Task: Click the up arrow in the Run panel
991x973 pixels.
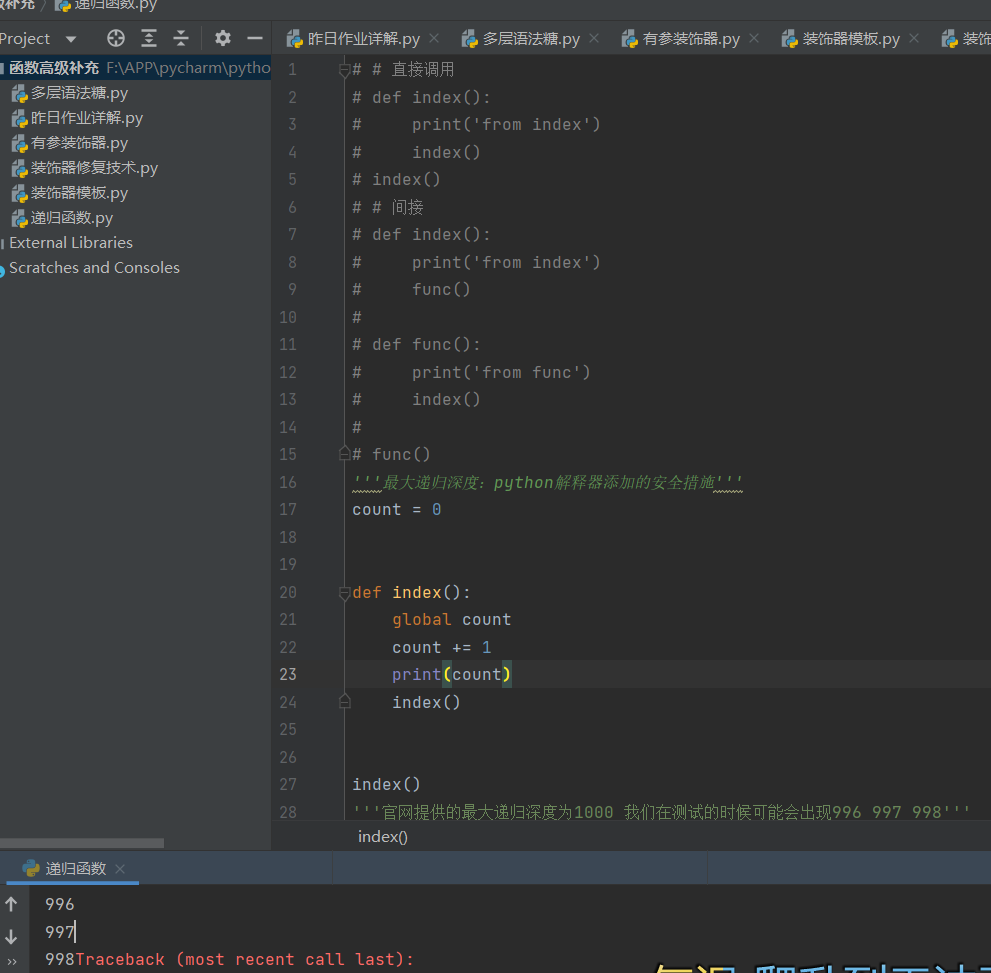Action: pyautogui.click(x=12, y=904)
